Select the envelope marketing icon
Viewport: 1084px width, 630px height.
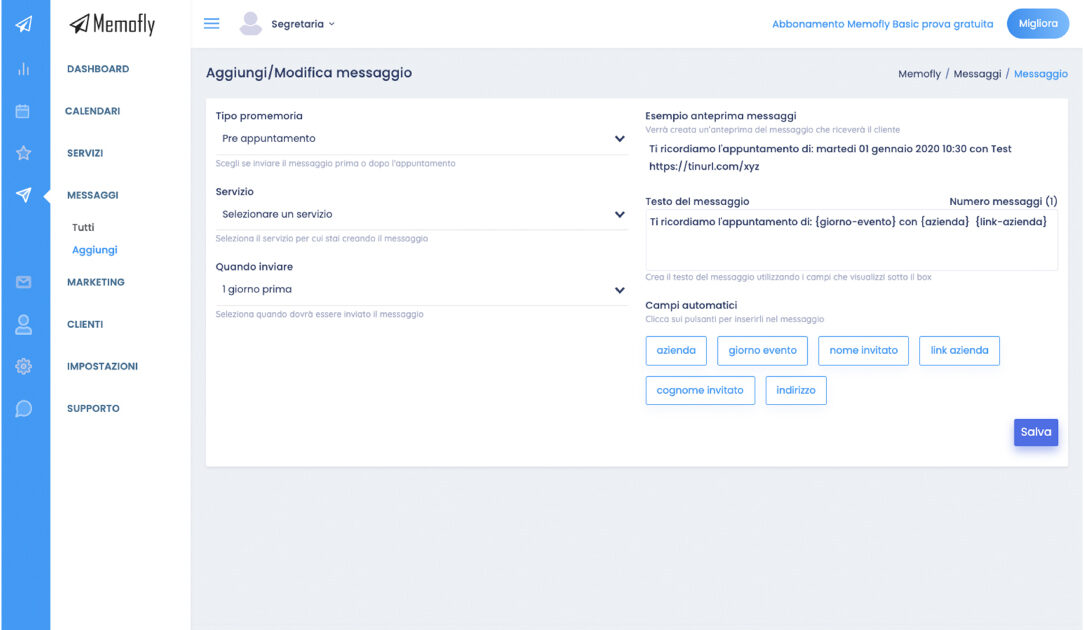tap(24, 282)
